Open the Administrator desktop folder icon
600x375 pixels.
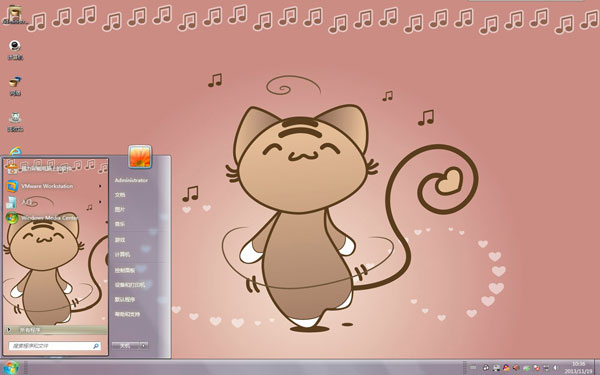15,15
